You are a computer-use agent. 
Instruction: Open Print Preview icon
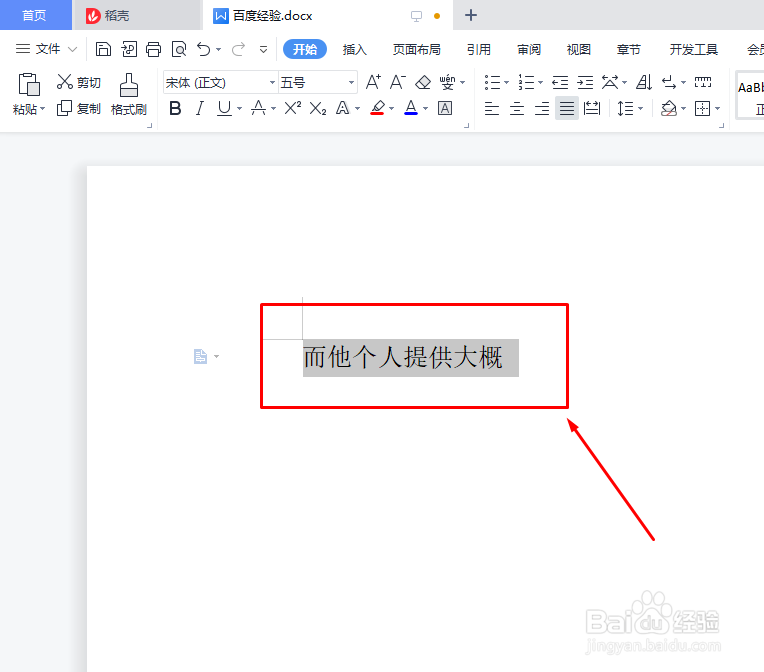point(179,49)
